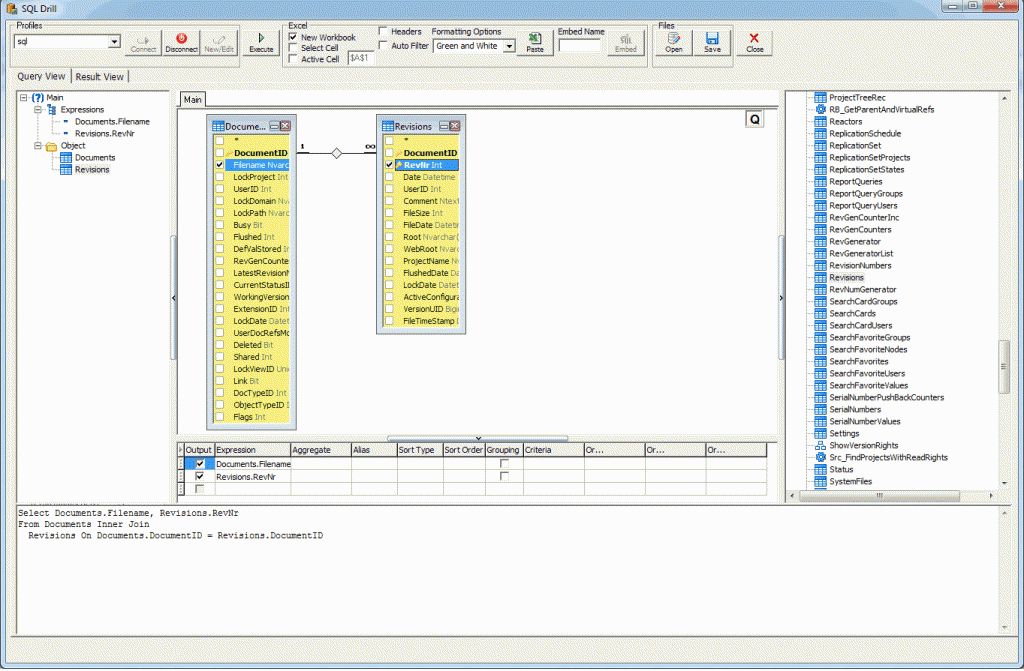Click the Paste to Excel icon
The width and height of the screenshot is (1024, 671).
tap(534, 40)
